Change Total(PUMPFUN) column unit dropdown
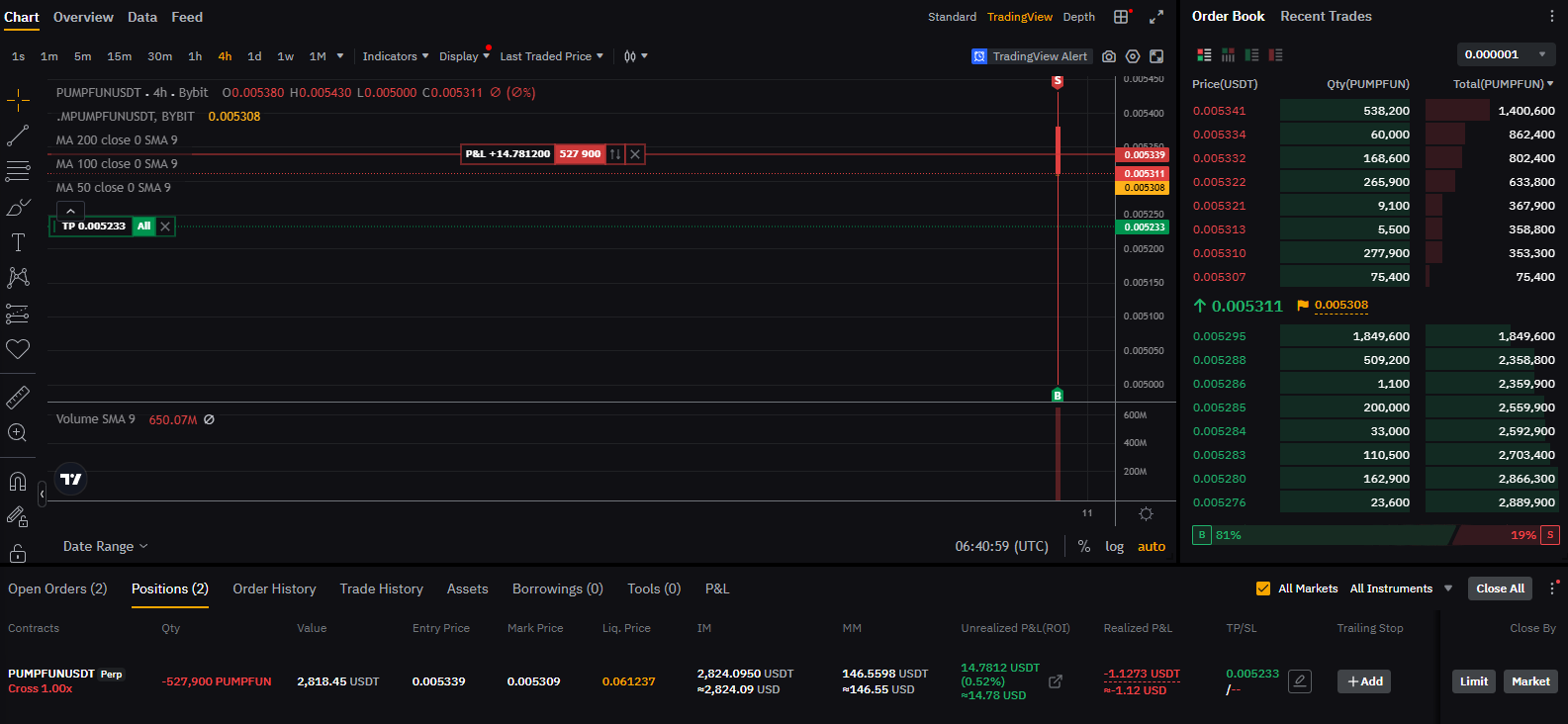The width and height of the screenshot is (1568, 724). tap(1503, 84)
